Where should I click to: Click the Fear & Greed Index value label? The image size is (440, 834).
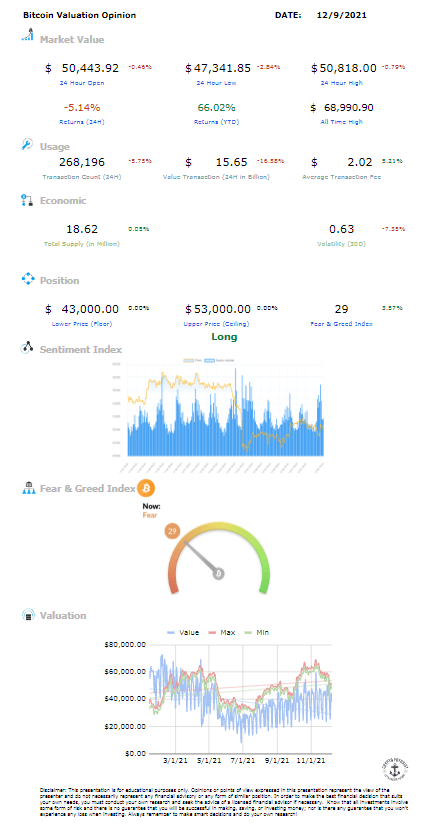[x=342, y=323]
